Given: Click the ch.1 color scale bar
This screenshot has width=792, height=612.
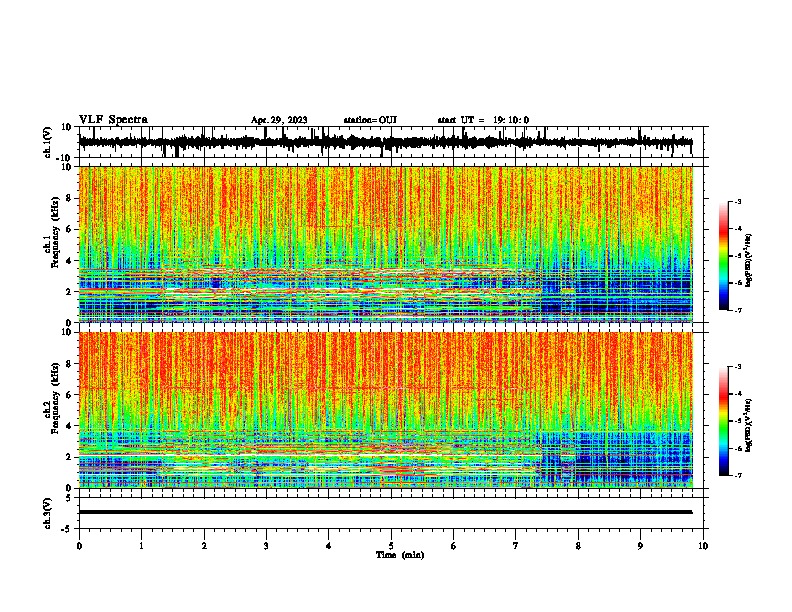Looking at the screenshot, I should pos(724,256).
